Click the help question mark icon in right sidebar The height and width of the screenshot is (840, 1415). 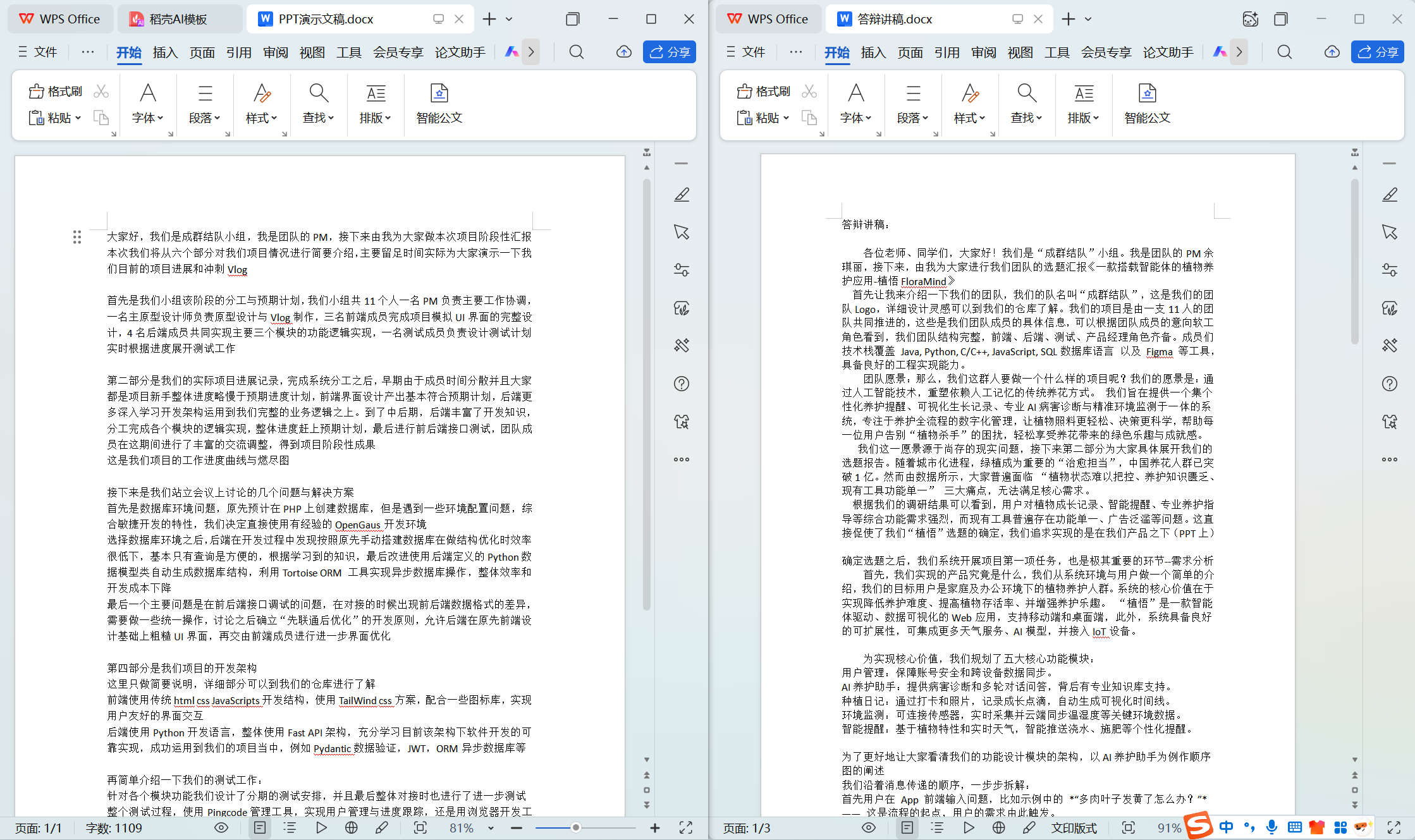(1389, 384)
